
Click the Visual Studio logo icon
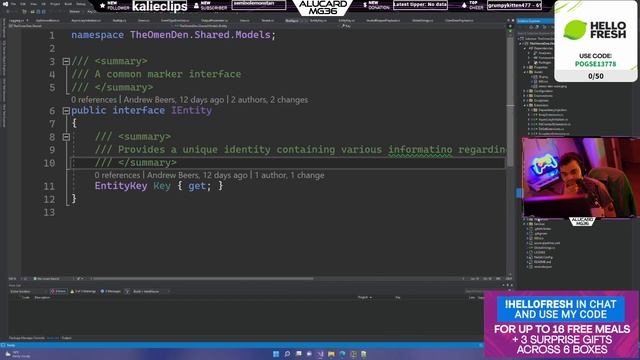tap(5, 4)
